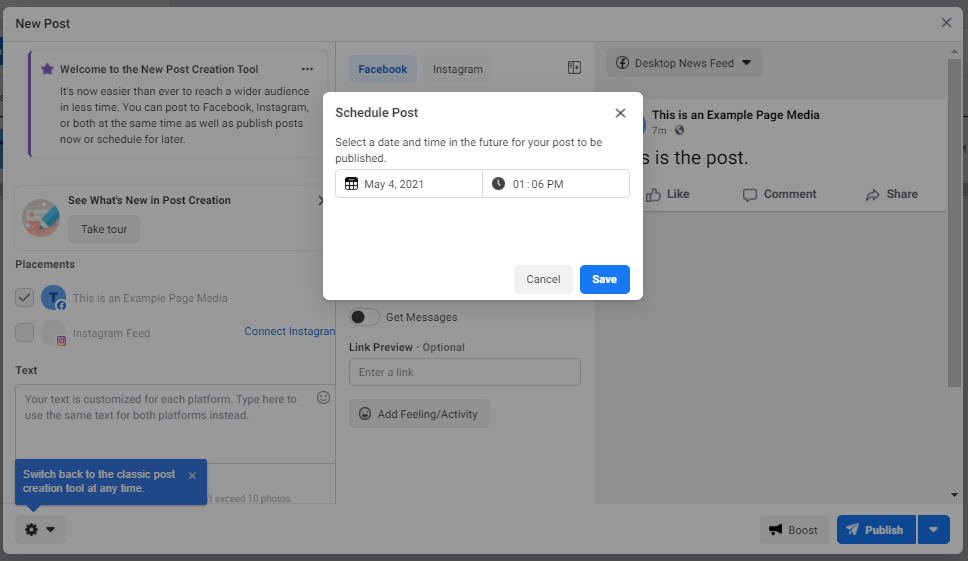Open the Publish options dropdown arrow
The width and height of the screenshot is (968, 561).
[933, 530]
